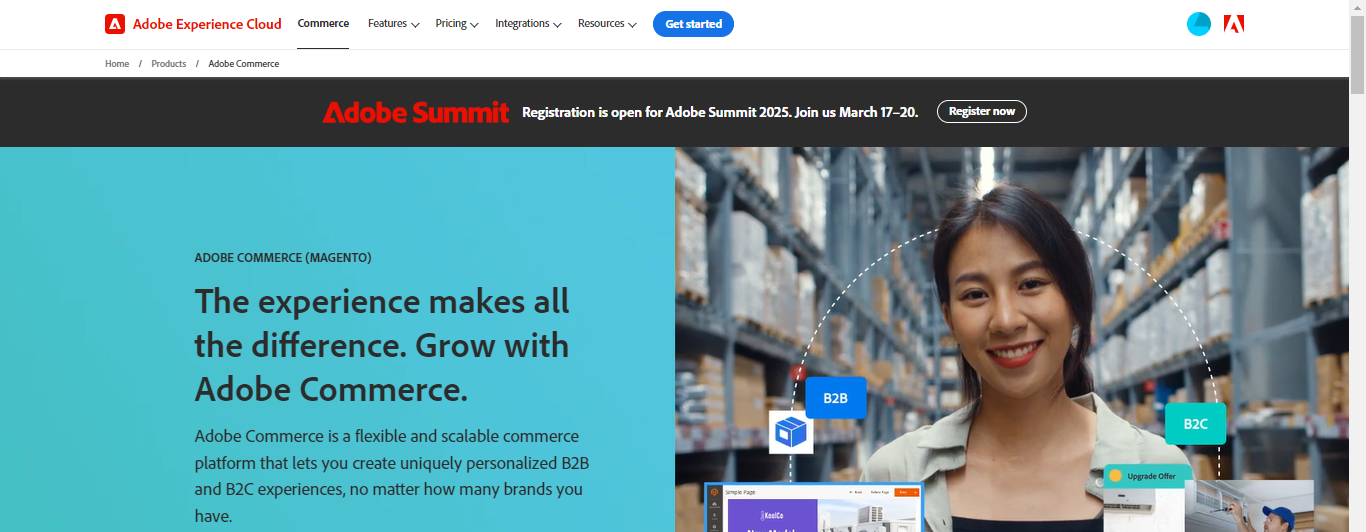Click the Upgrade Offer notification icon
Viewport: 1366px width, 532px height.
[1116, 476]
